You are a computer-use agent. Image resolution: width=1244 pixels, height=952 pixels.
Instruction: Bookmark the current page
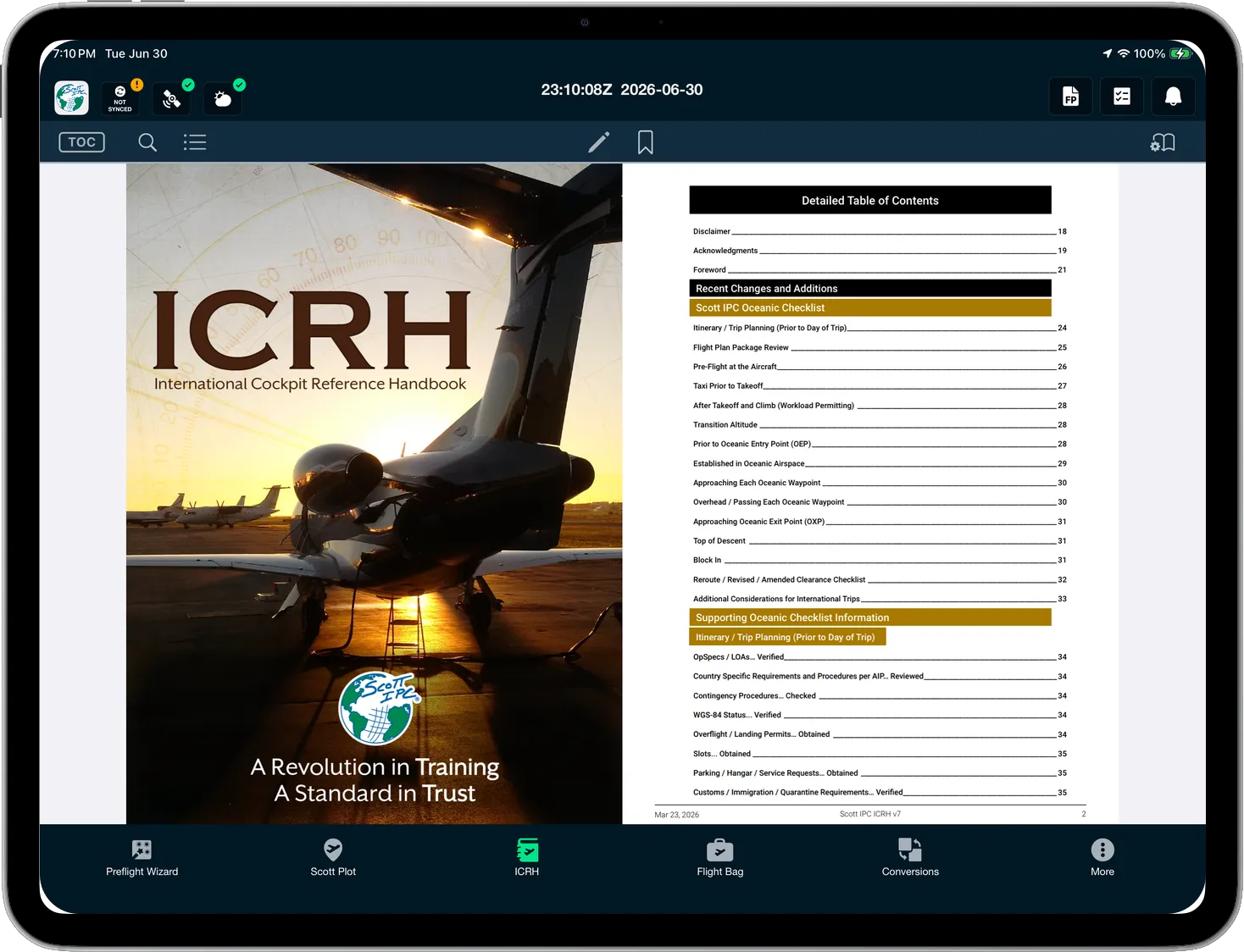[646, 142]
